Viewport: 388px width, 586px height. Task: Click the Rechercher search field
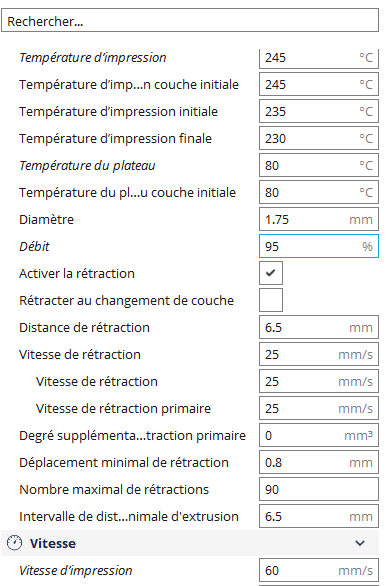pos(190,21)
